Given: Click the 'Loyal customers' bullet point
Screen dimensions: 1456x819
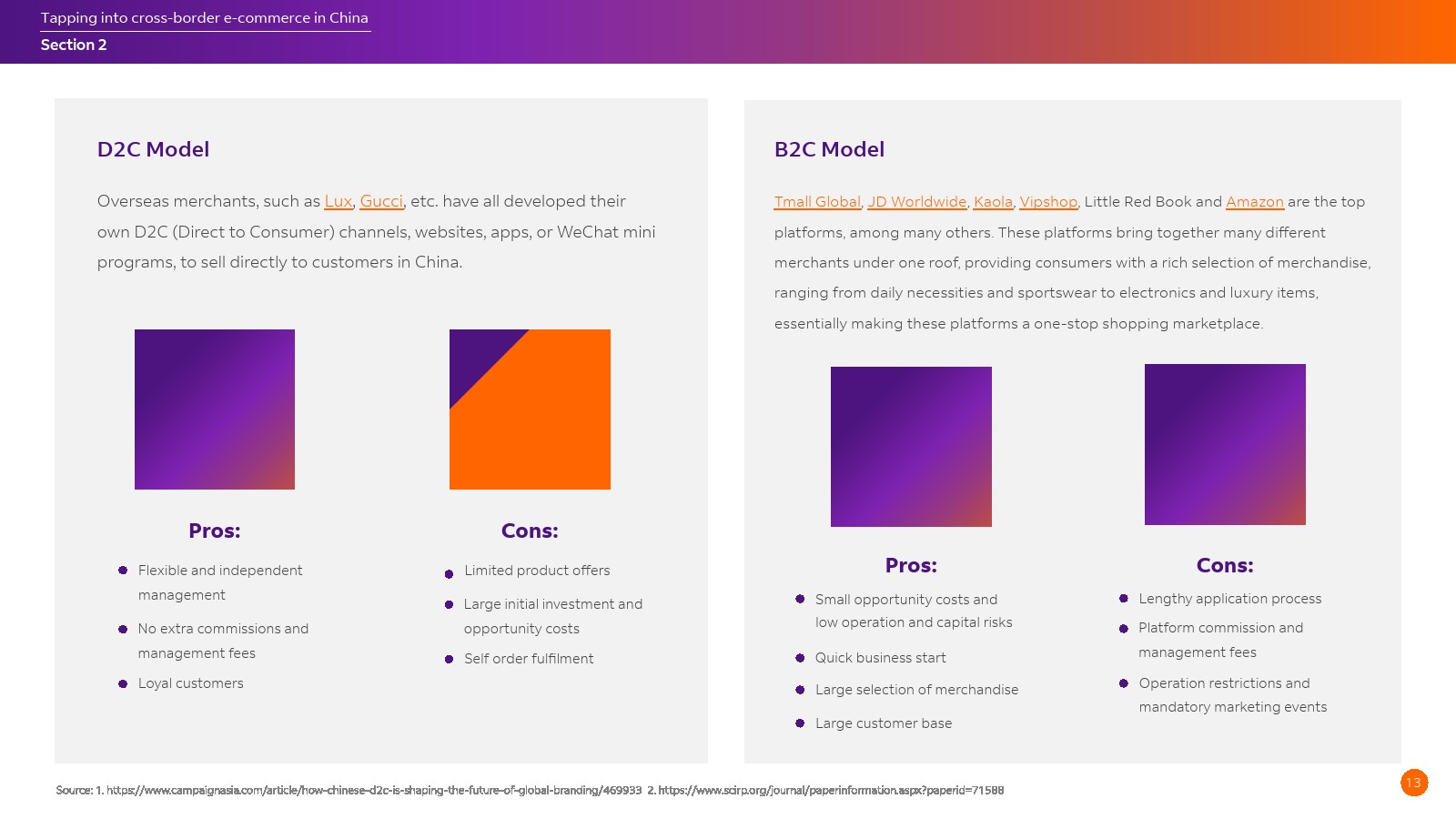Looking at the screenshot, I should click(191, 683).
